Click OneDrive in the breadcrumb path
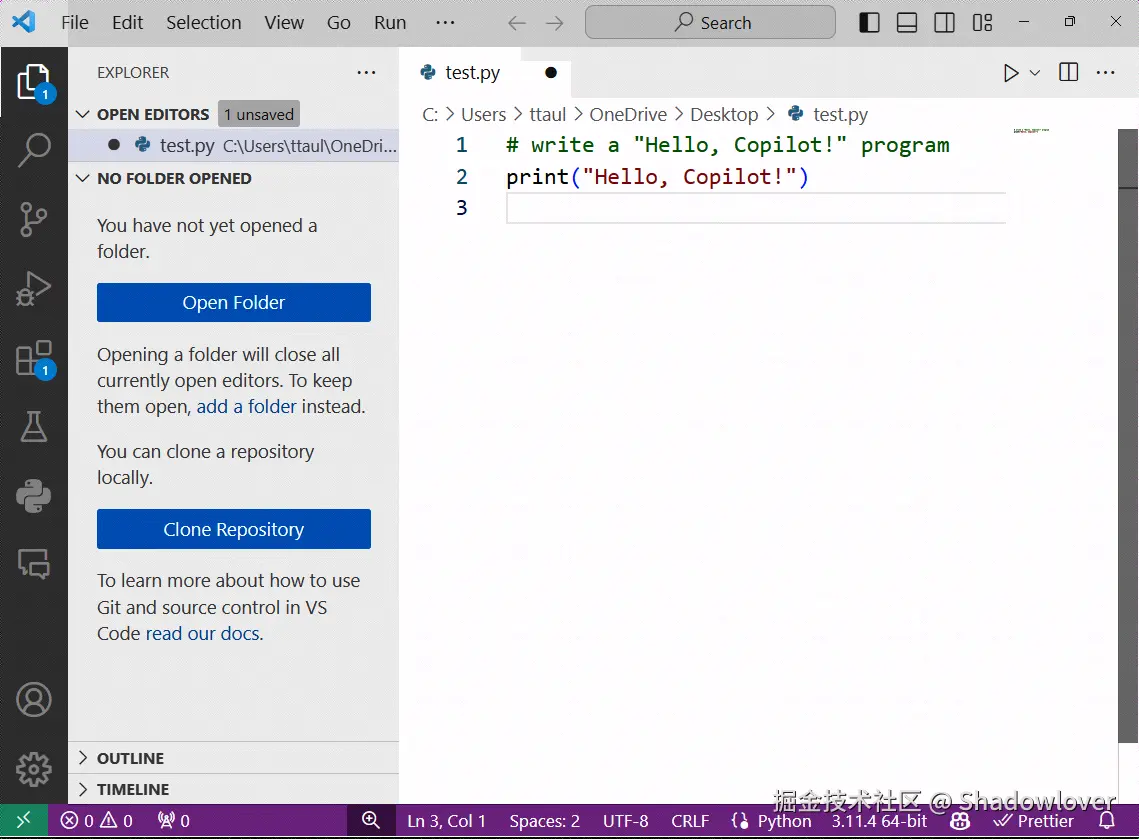The image size is (1139, 839). [x=628, y=114]
